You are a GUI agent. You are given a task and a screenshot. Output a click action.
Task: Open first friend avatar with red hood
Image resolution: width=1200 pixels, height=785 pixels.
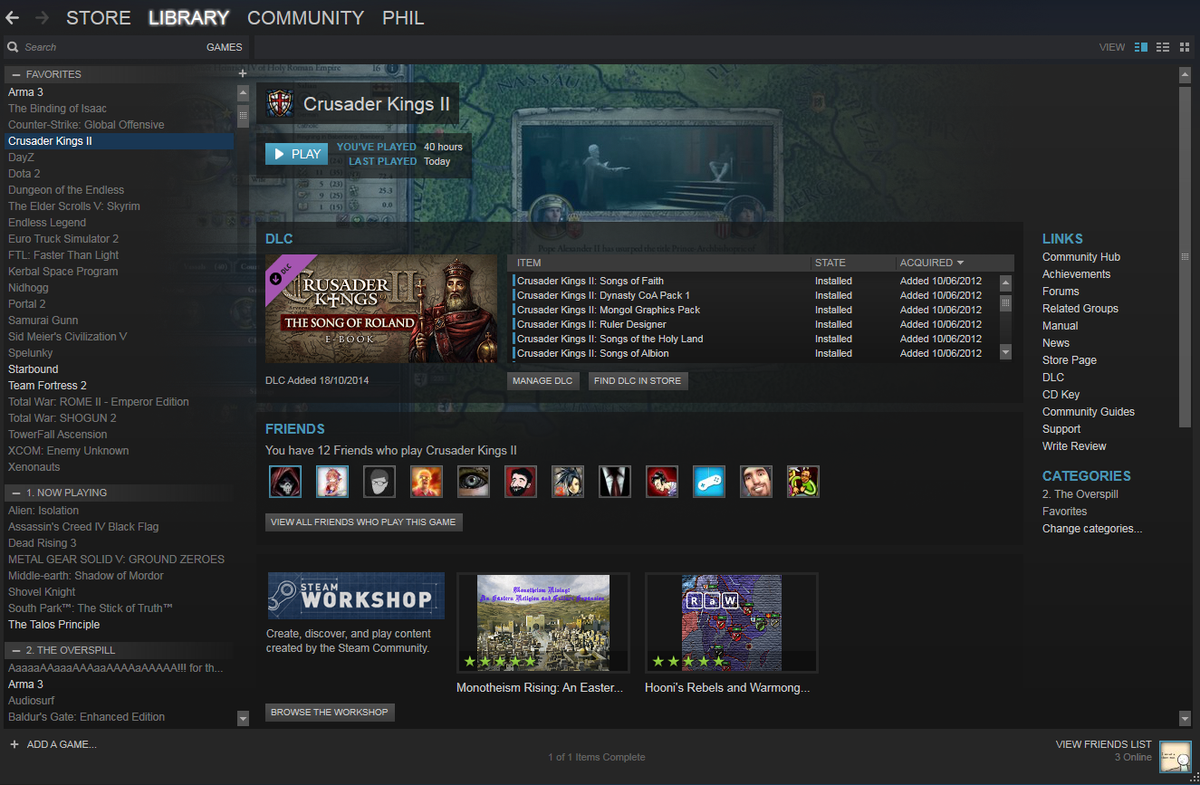point(285,481)
